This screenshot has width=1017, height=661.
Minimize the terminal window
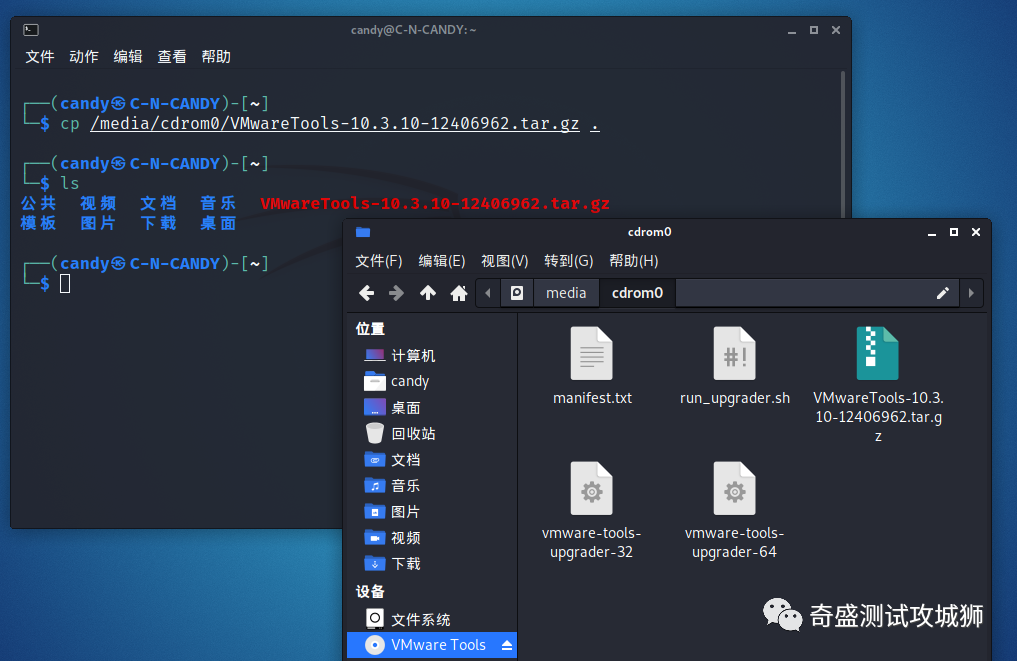(x=792, y=30)
